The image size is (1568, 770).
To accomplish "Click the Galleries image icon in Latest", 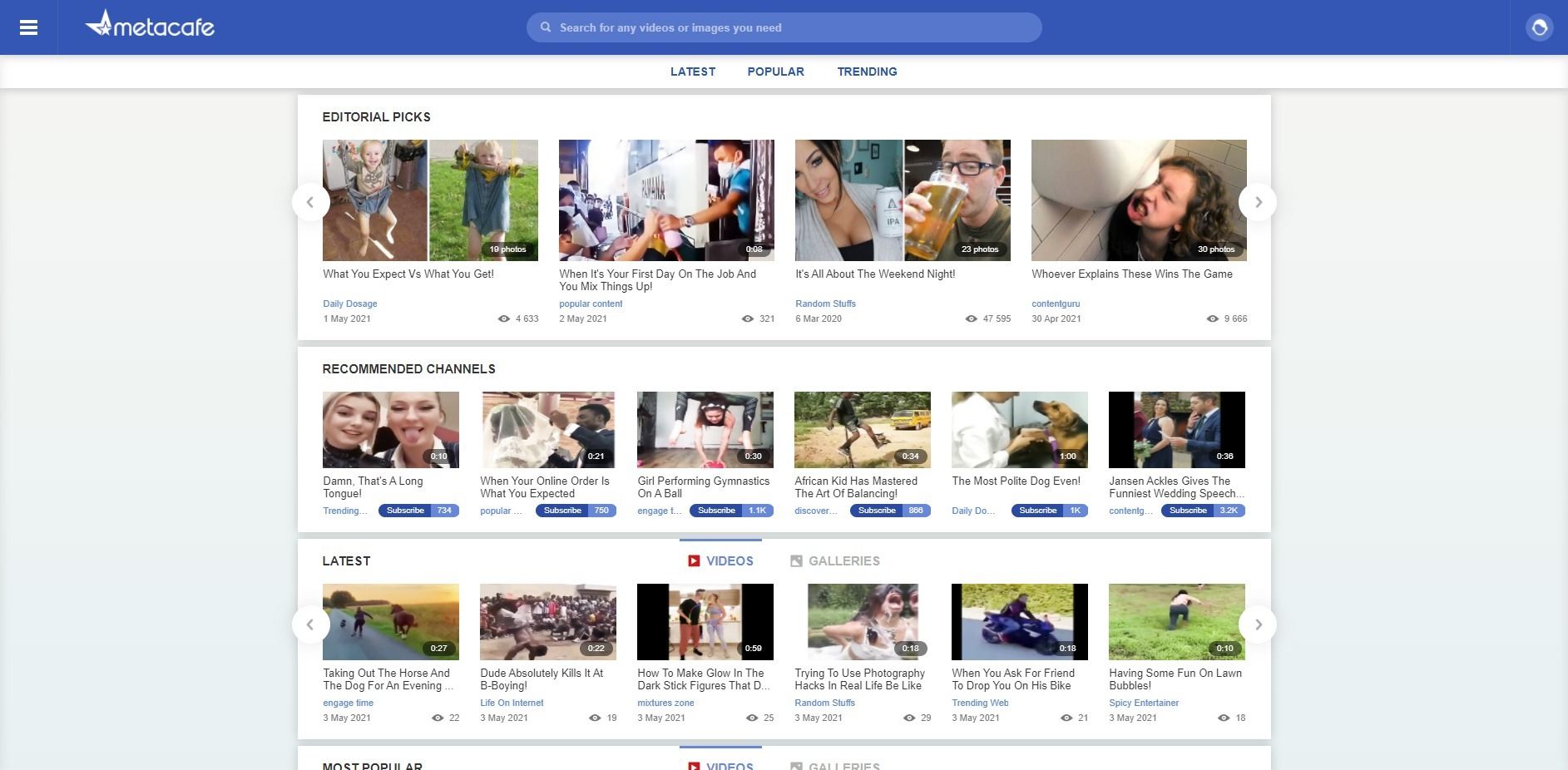I will pos(796,561).
